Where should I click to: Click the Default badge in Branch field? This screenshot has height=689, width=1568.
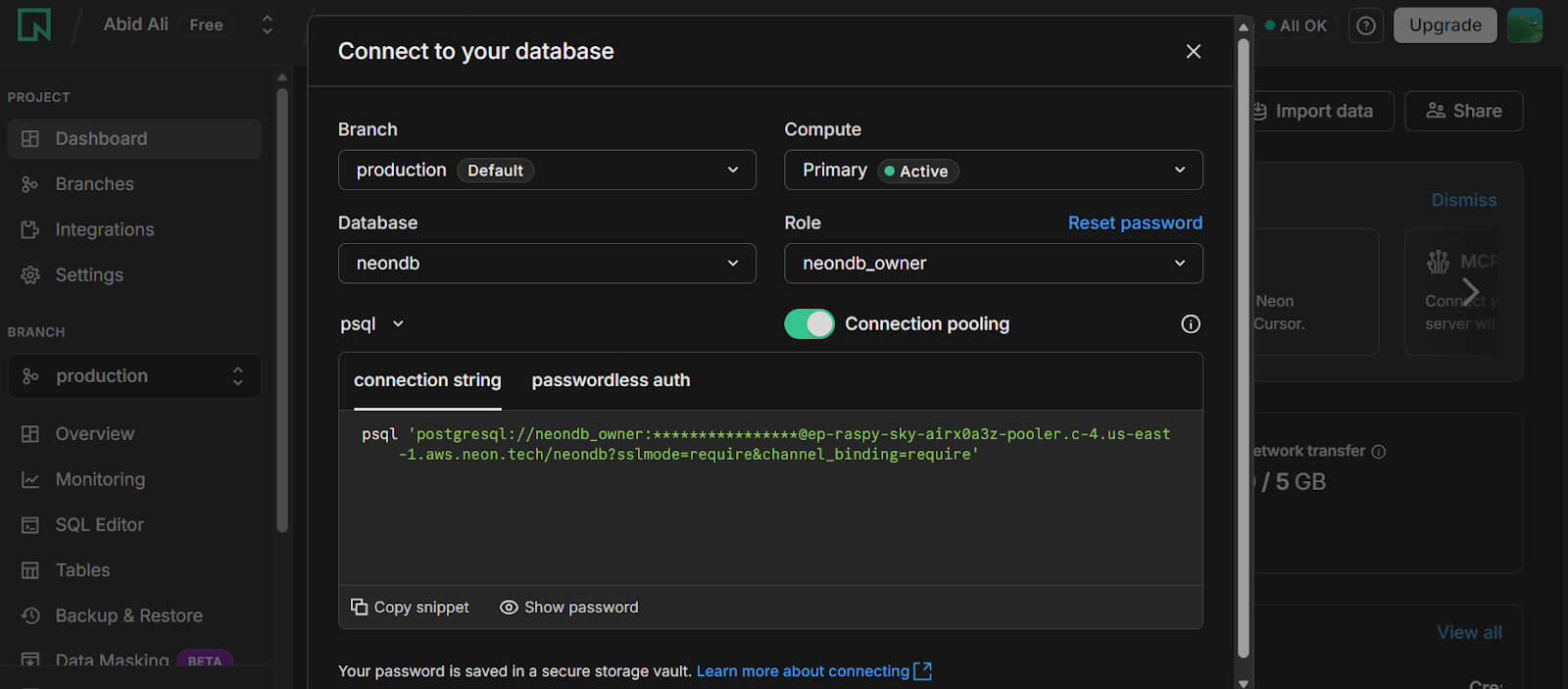click(x=495, y=171)
